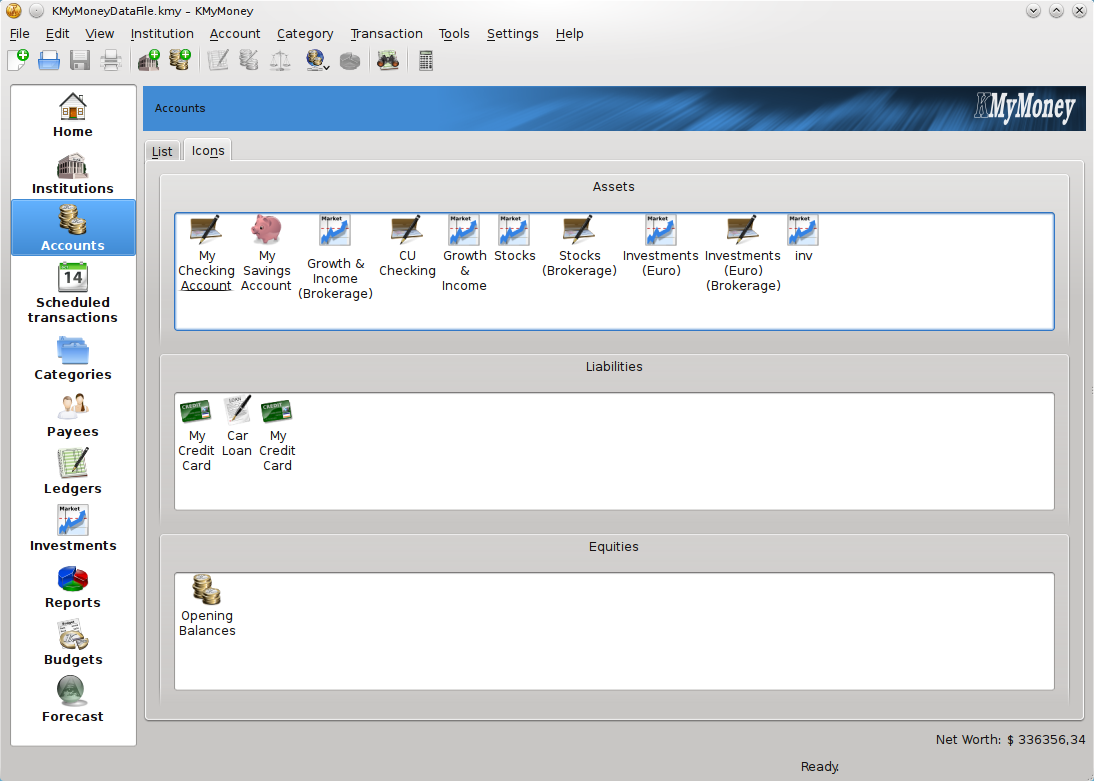The width and height of the screenshot is (1094, 781).
Task: Select the Icons tab
Action: click(208, 150)
